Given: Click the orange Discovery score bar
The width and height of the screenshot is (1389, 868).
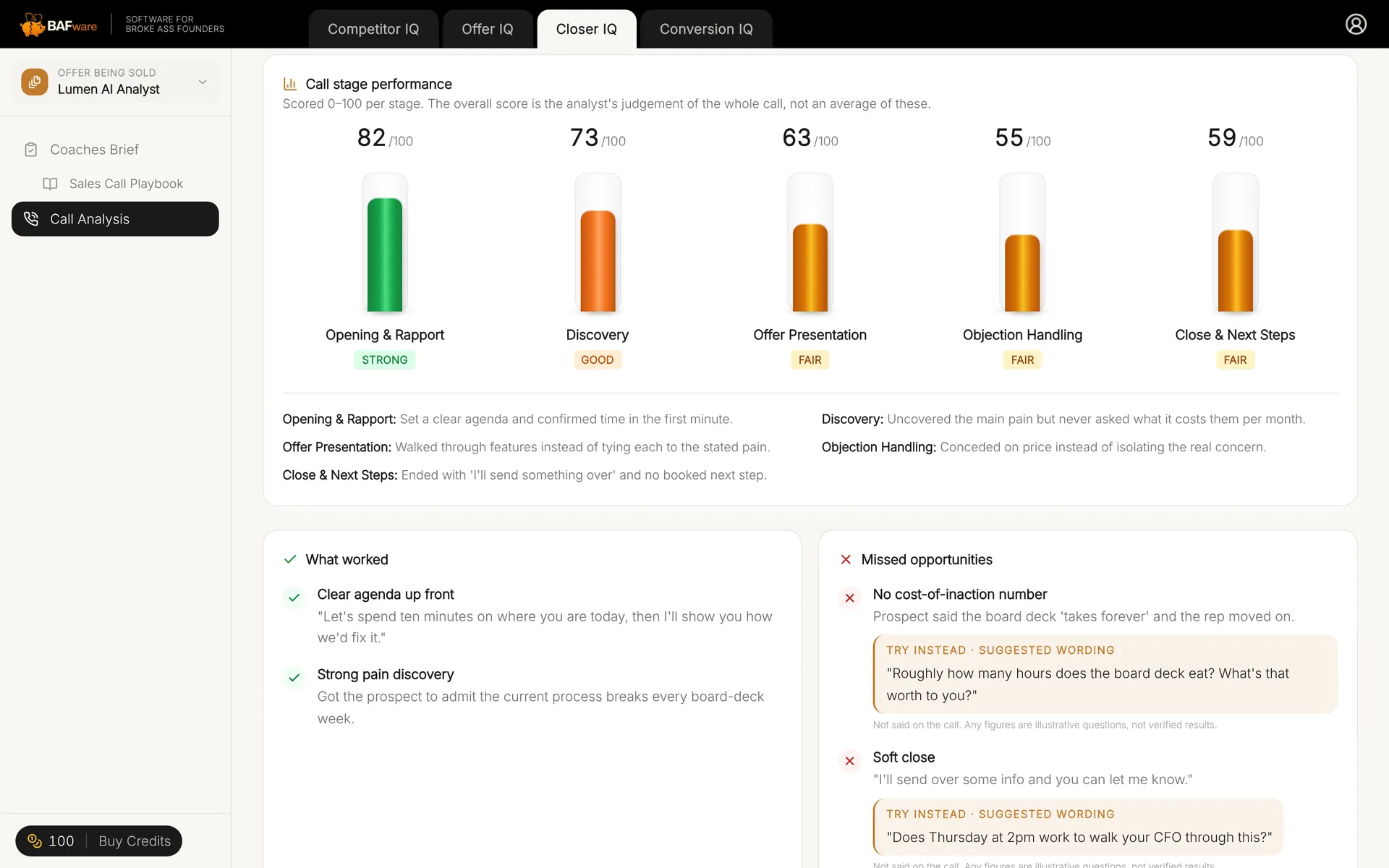Looking at the screenshot, I should tap(598, 260).
